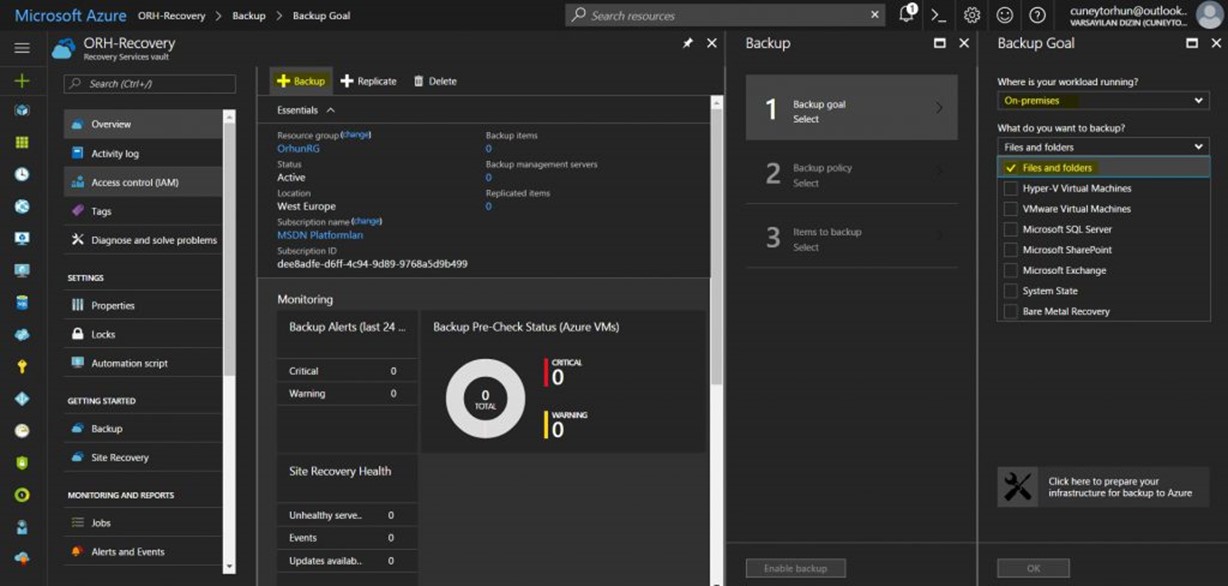
Task: Open Automation script
Action: pos(143,363)
